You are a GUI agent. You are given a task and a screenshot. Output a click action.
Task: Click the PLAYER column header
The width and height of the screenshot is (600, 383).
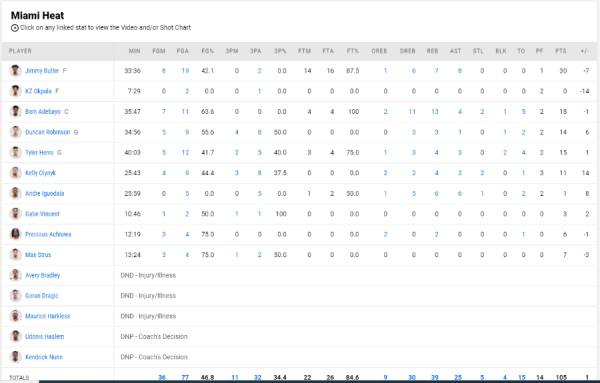coord(20,51)
